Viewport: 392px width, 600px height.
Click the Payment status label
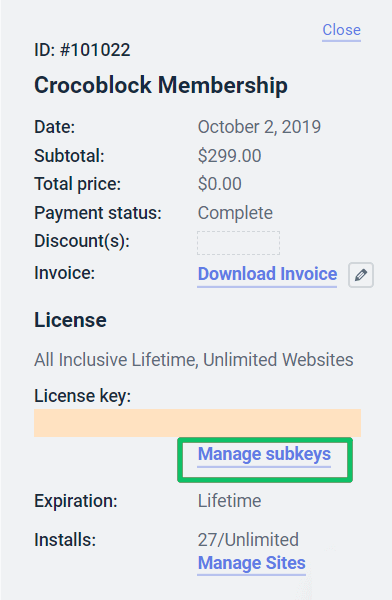pos(98,213)
